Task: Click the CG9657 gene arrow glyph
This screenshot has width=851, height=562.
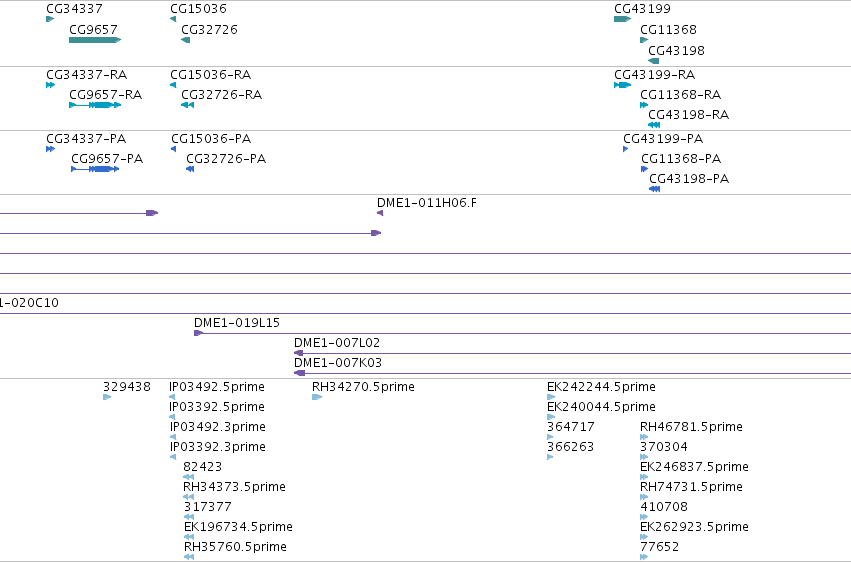Action: (x=95, y=40)
